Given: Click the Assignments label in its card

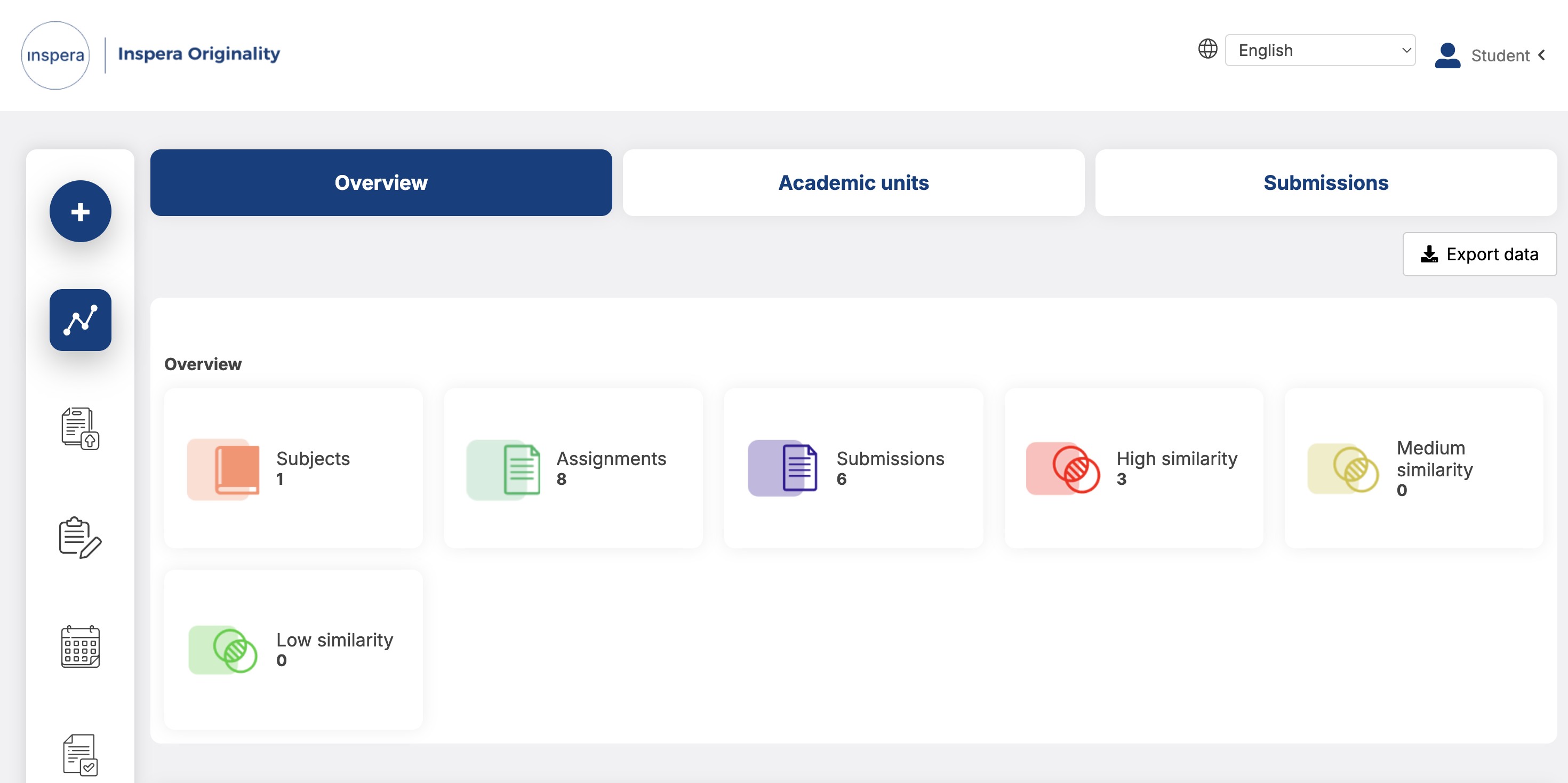Looking at the screenshot, I should coord(611,459).
